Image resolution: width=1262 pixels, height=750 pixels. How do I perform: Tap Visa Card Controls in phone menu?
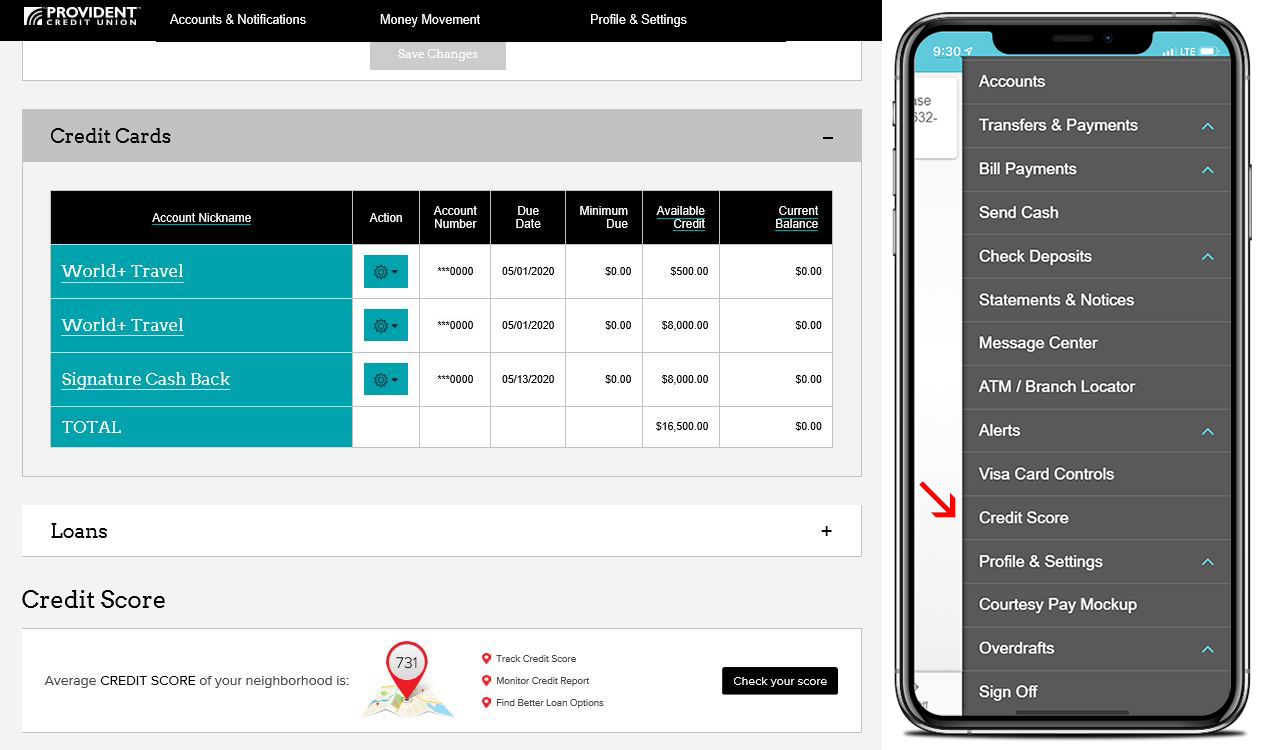pos(1046,474)
